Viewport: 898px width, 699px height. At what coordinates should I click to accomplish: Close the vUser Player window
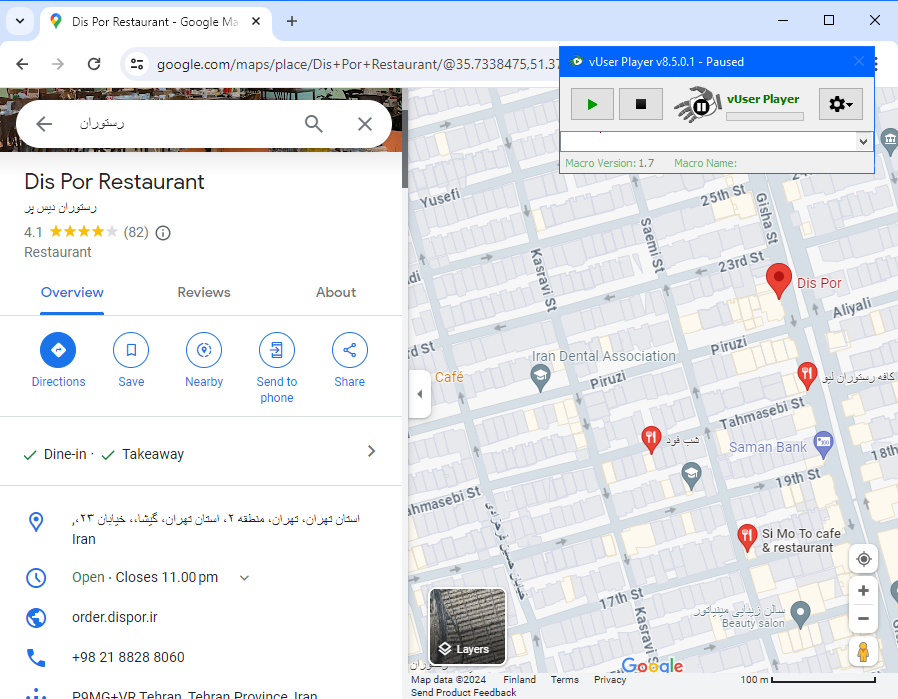click(858, 61)
